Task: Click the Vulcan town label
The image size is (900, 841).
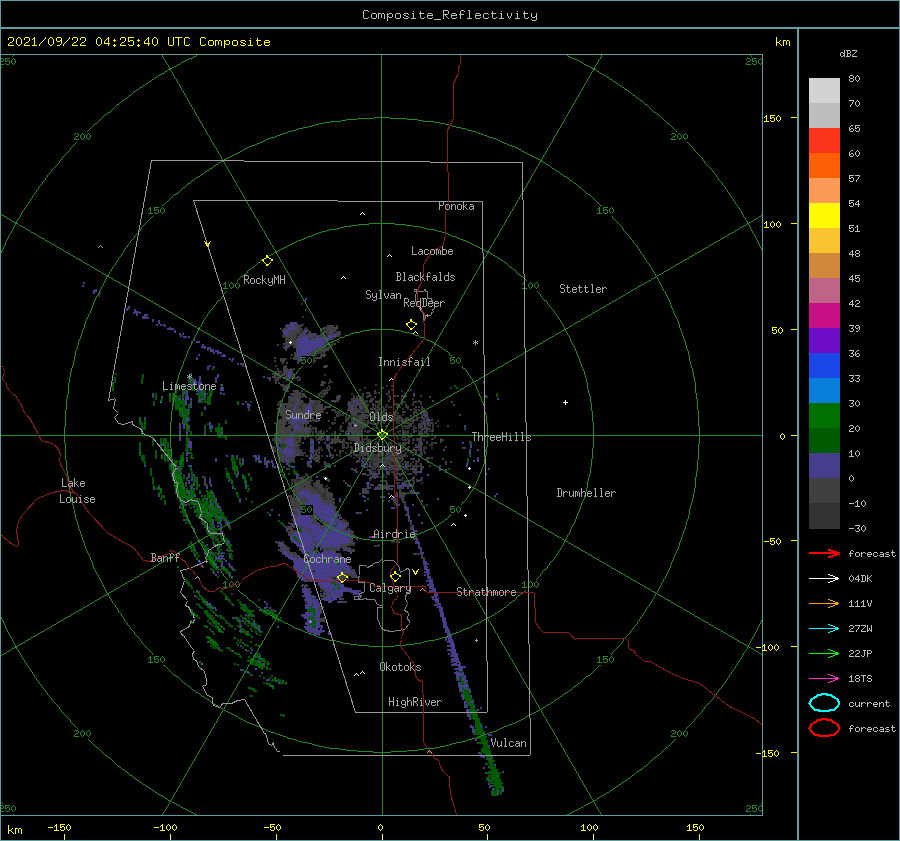Action: pos(508,743)
